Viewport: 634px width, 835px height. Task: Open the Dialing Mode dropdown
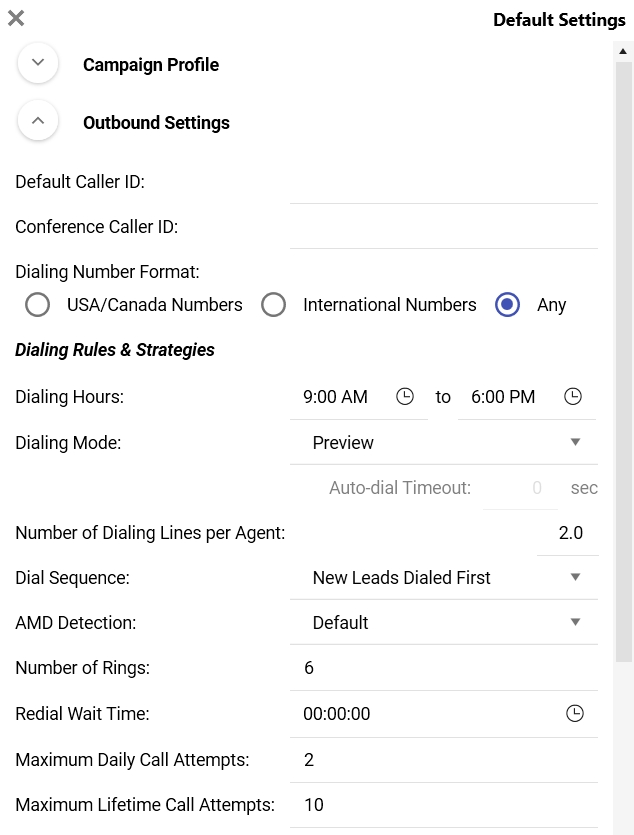click(443, 443)
